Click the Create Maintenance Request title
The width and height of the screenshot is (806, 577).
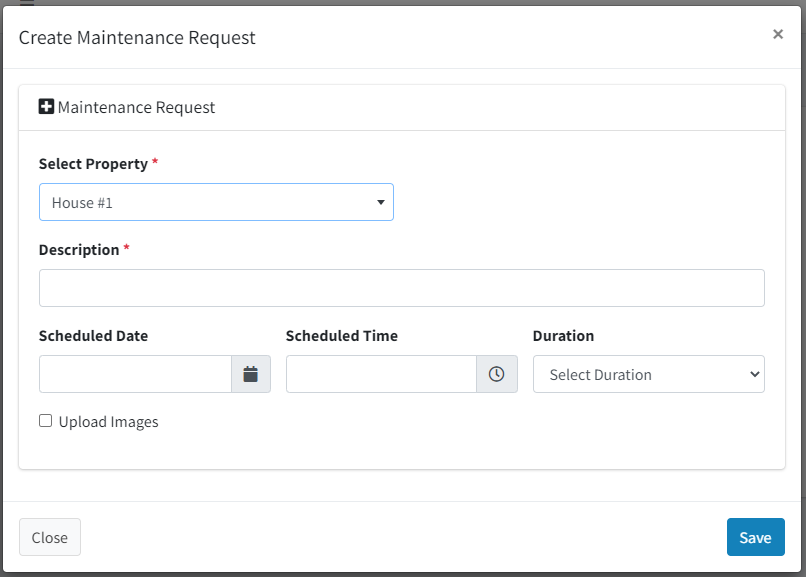(x=137, y=38)
